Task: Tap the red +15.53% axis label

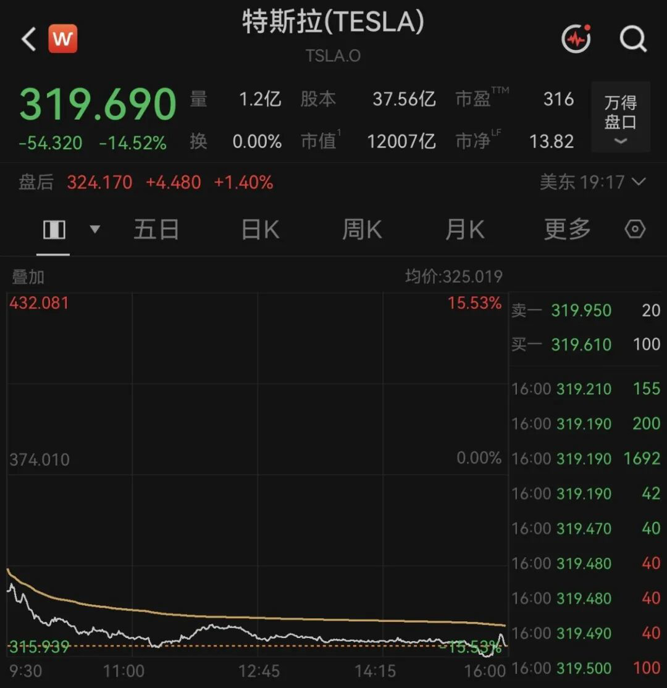Action: (x=474, y=303)
